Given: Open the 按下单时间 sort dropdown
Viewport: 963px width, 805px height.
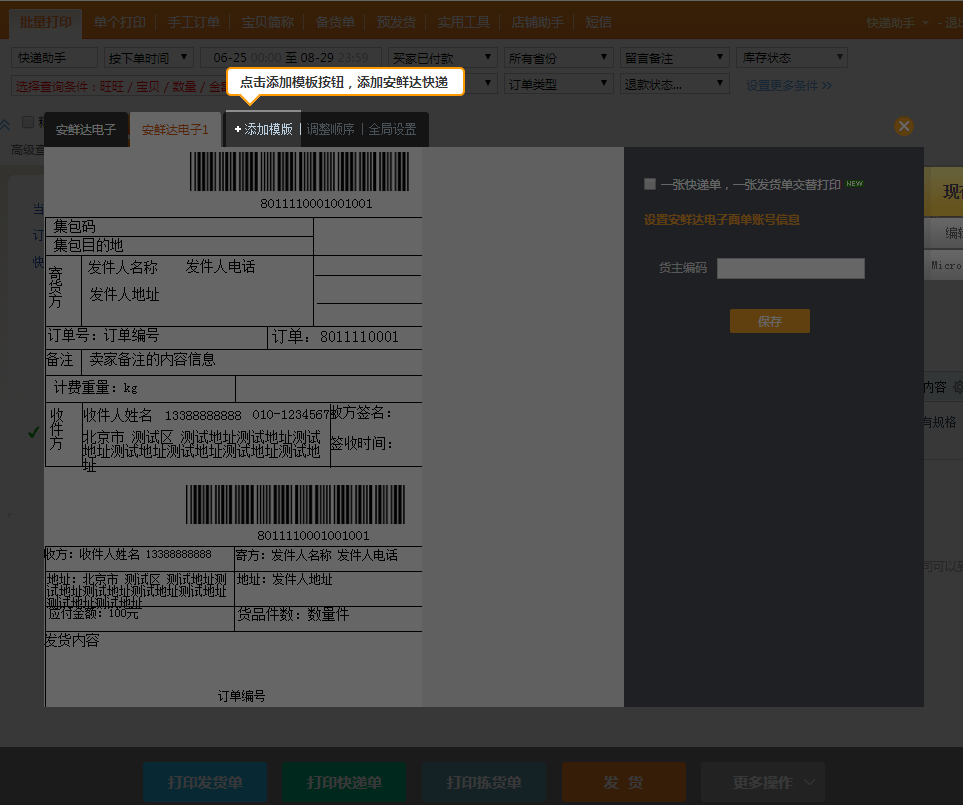Looking at the screenshot, I should click(x=149, y=58).
